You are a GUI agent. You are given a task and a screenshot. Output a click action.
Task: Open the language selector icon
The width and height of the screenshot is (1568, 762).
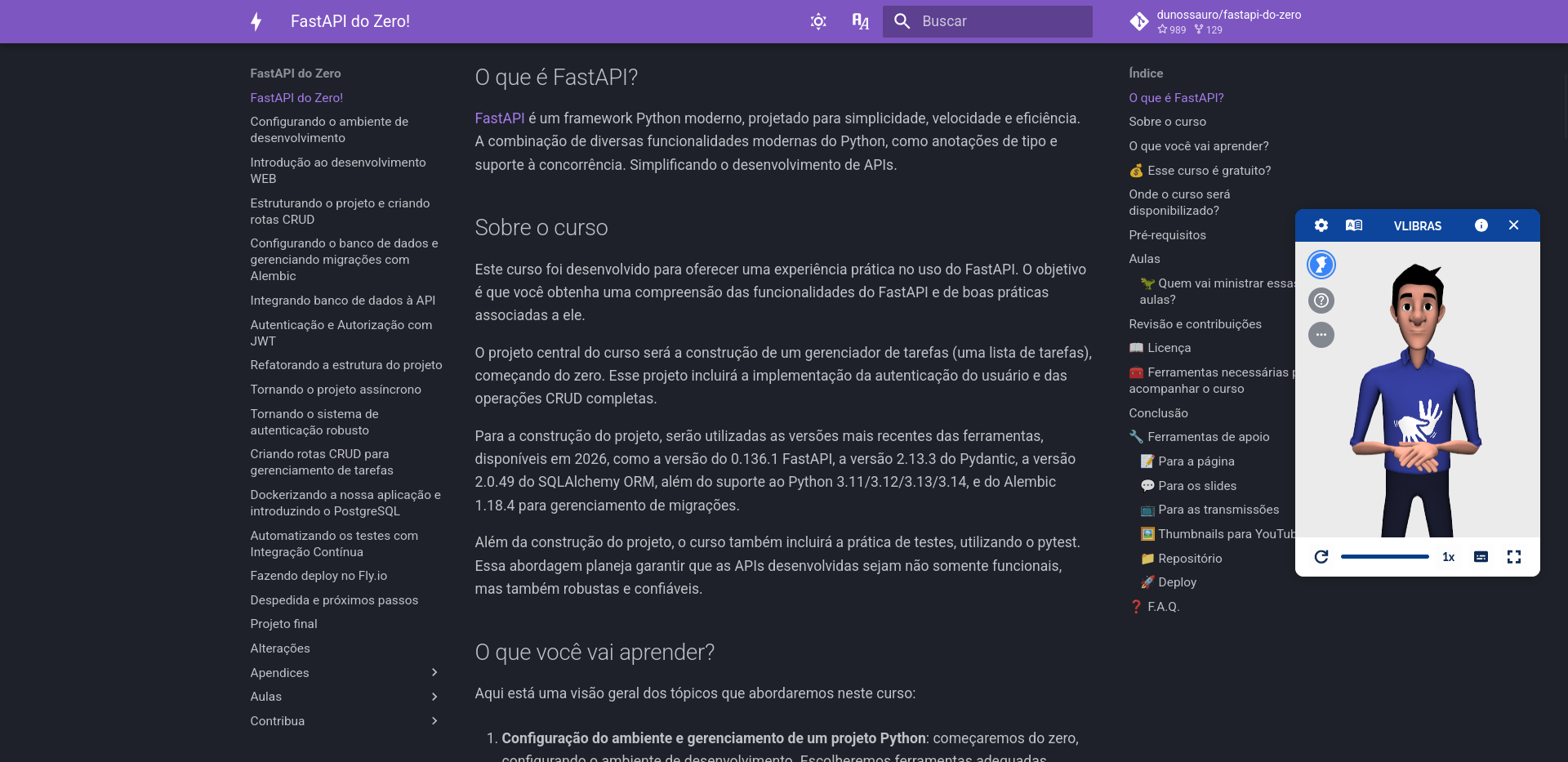(x=860, y=21)
